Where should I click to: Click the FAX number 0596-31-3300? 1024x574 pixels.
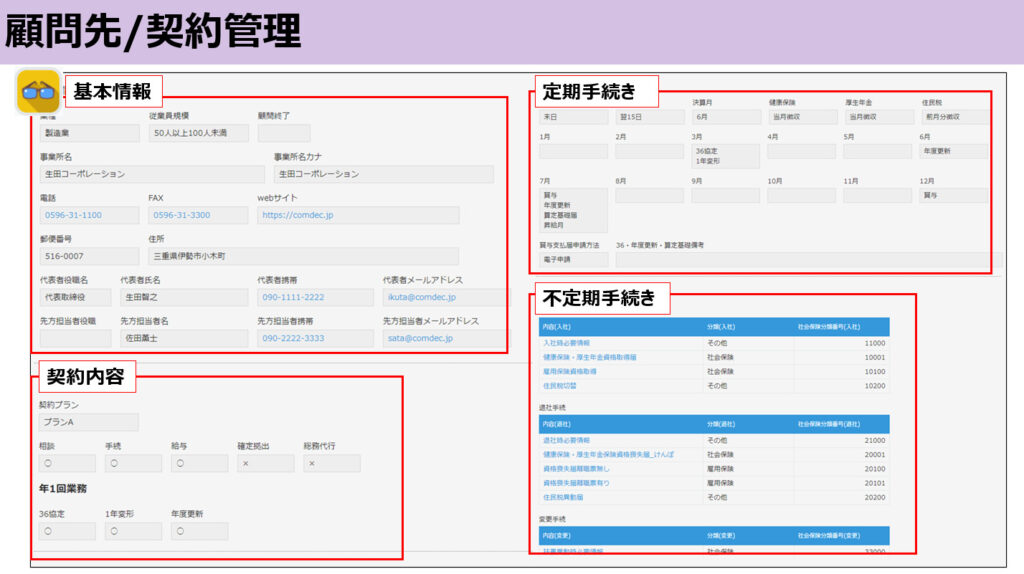[x=180, y=215]
